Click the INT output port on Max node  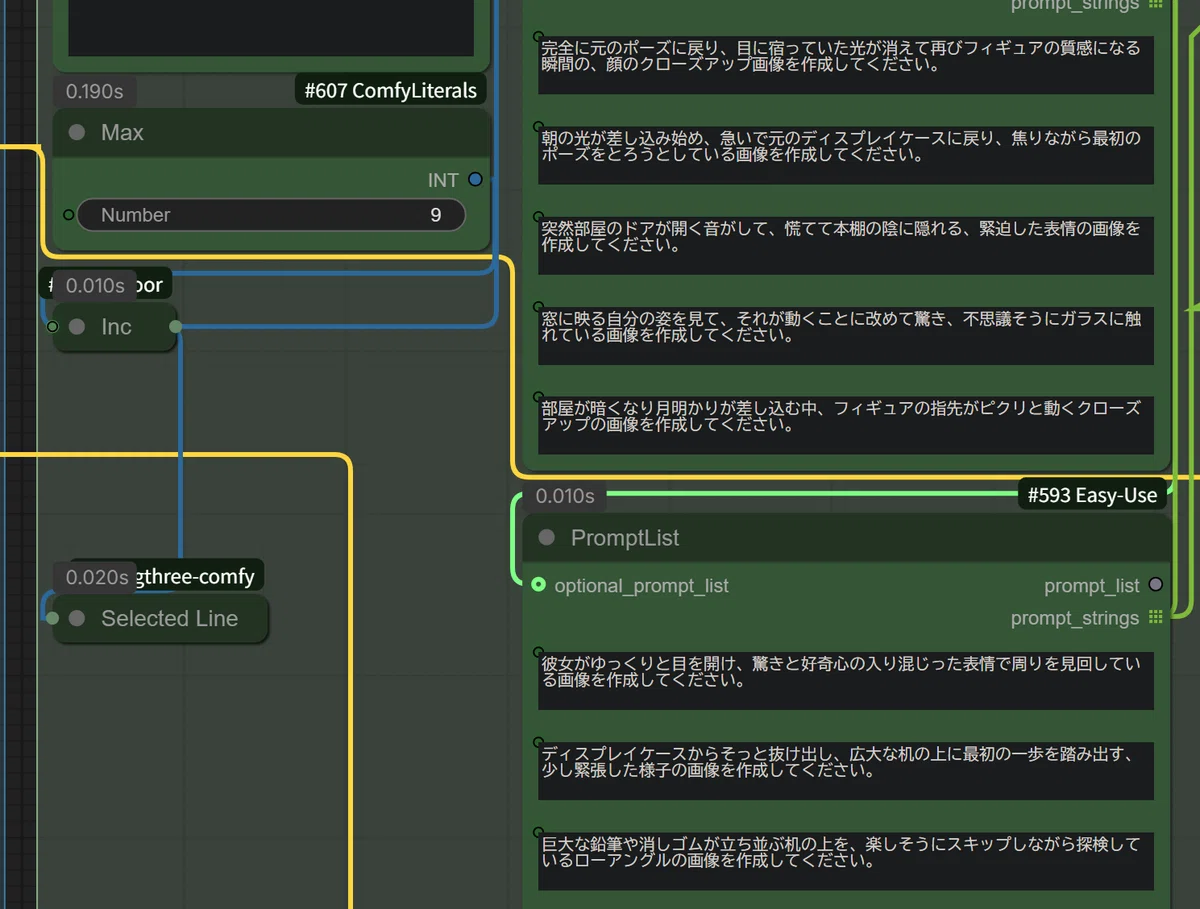click(x=475, y=180)
